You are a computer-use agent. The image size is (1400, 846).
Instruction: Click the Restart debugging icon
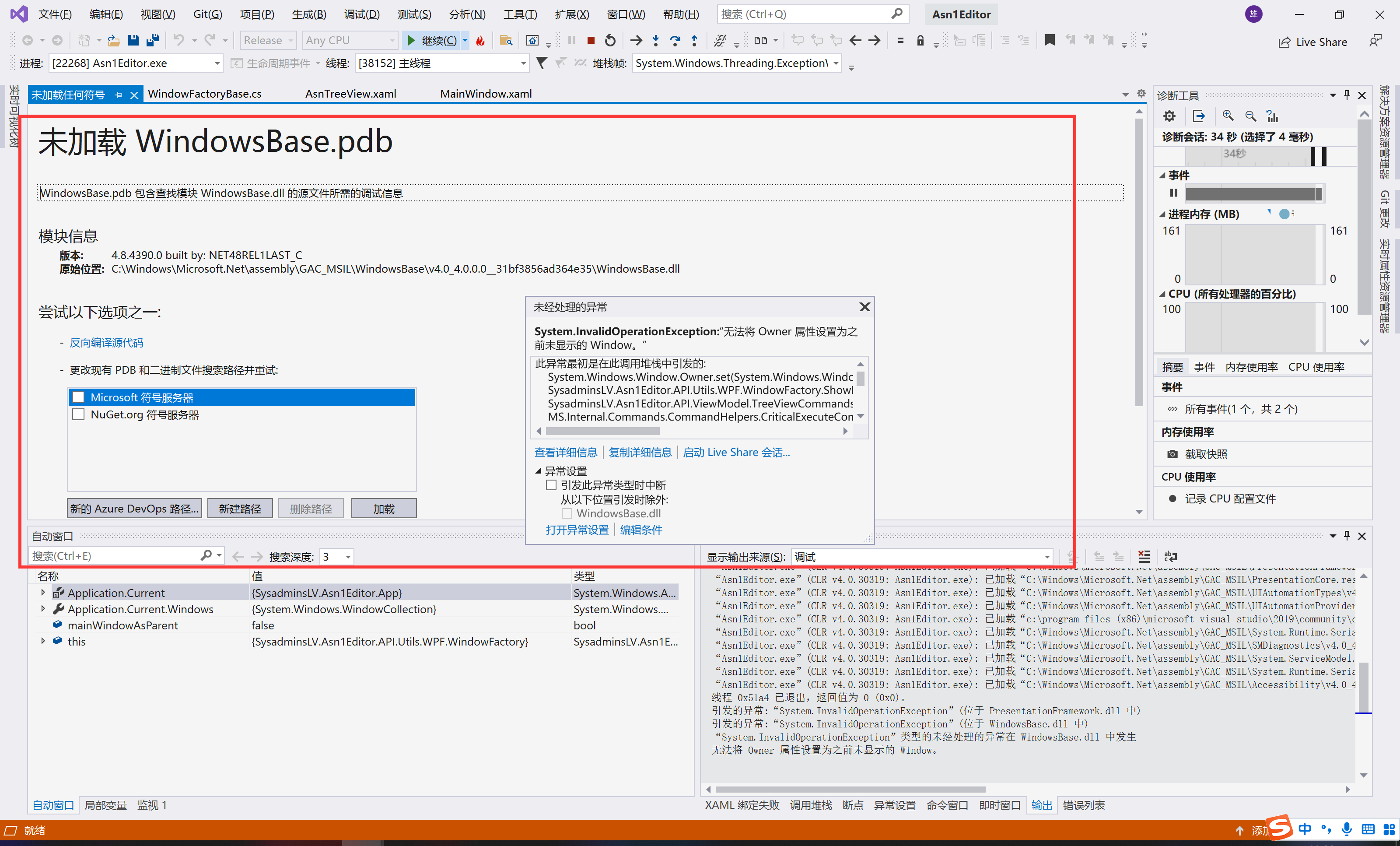coord(610,40)
